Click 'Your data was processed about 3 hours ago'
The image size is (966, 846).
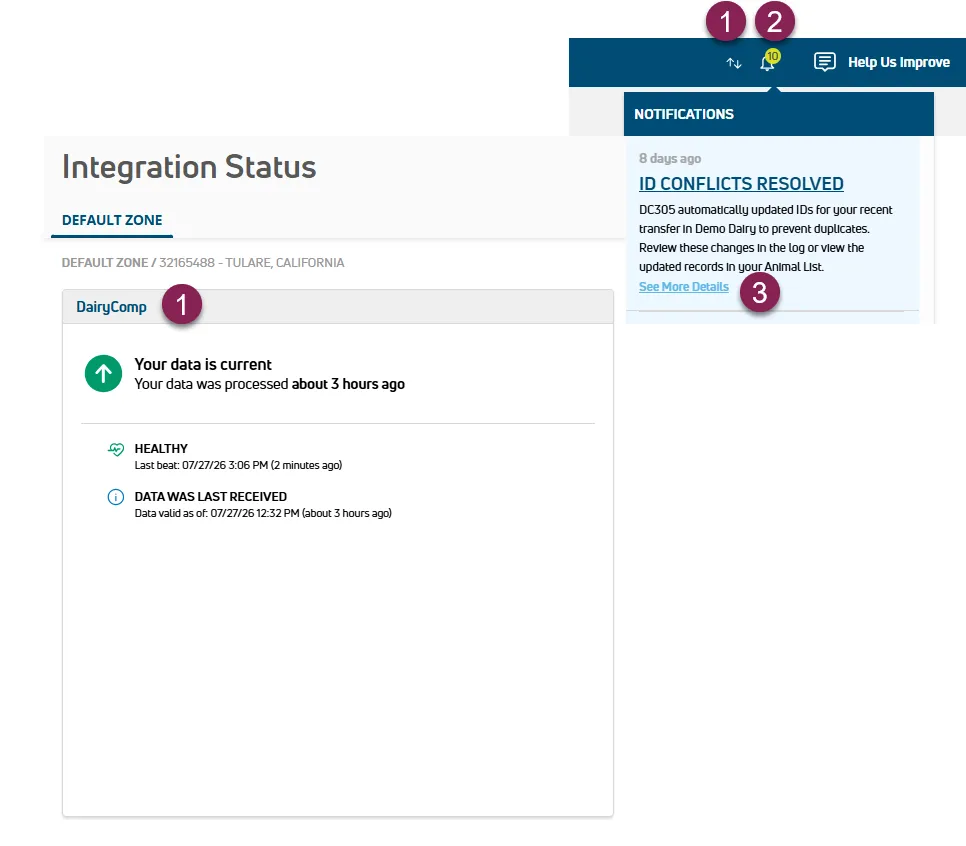pos(269,384)
